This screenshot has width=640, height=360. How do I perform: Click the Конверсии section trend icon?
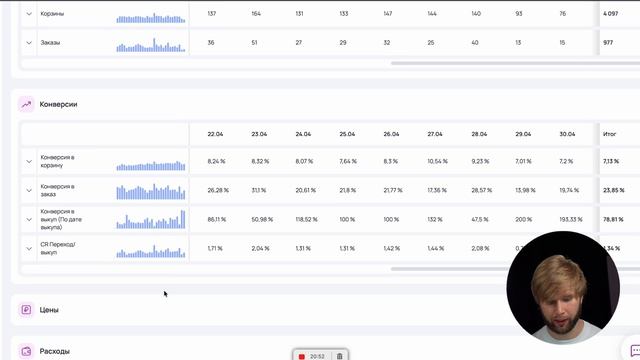[27, 104]
